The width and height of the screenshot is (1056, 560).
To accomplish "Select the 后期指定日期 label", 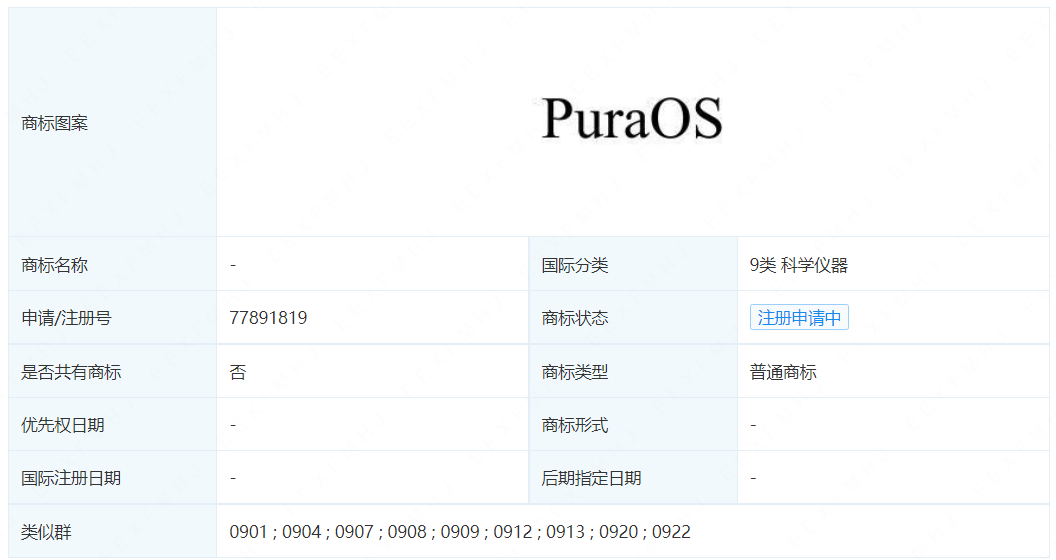I will coord(591,479).
